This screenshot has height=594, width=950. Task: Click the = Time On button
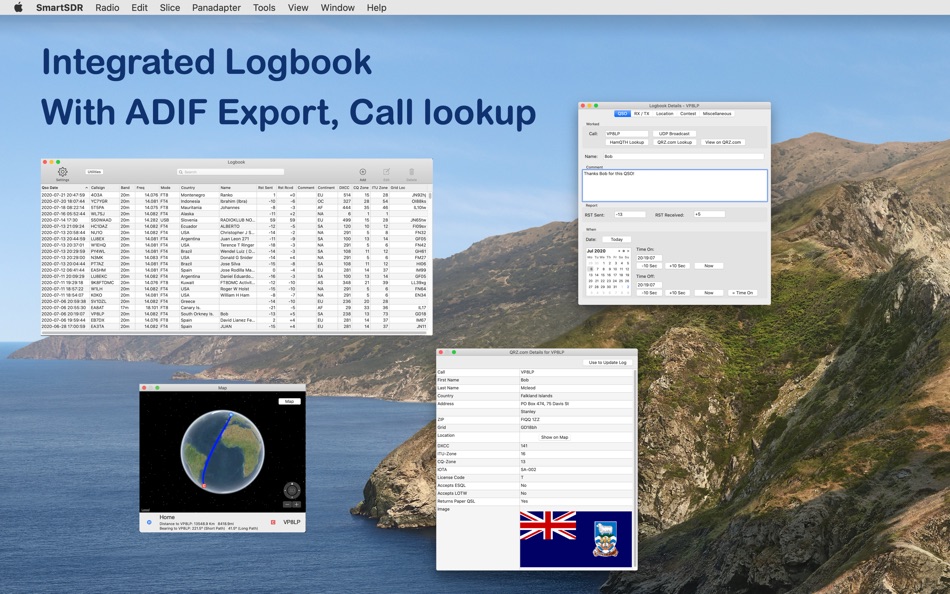[743, 293]
